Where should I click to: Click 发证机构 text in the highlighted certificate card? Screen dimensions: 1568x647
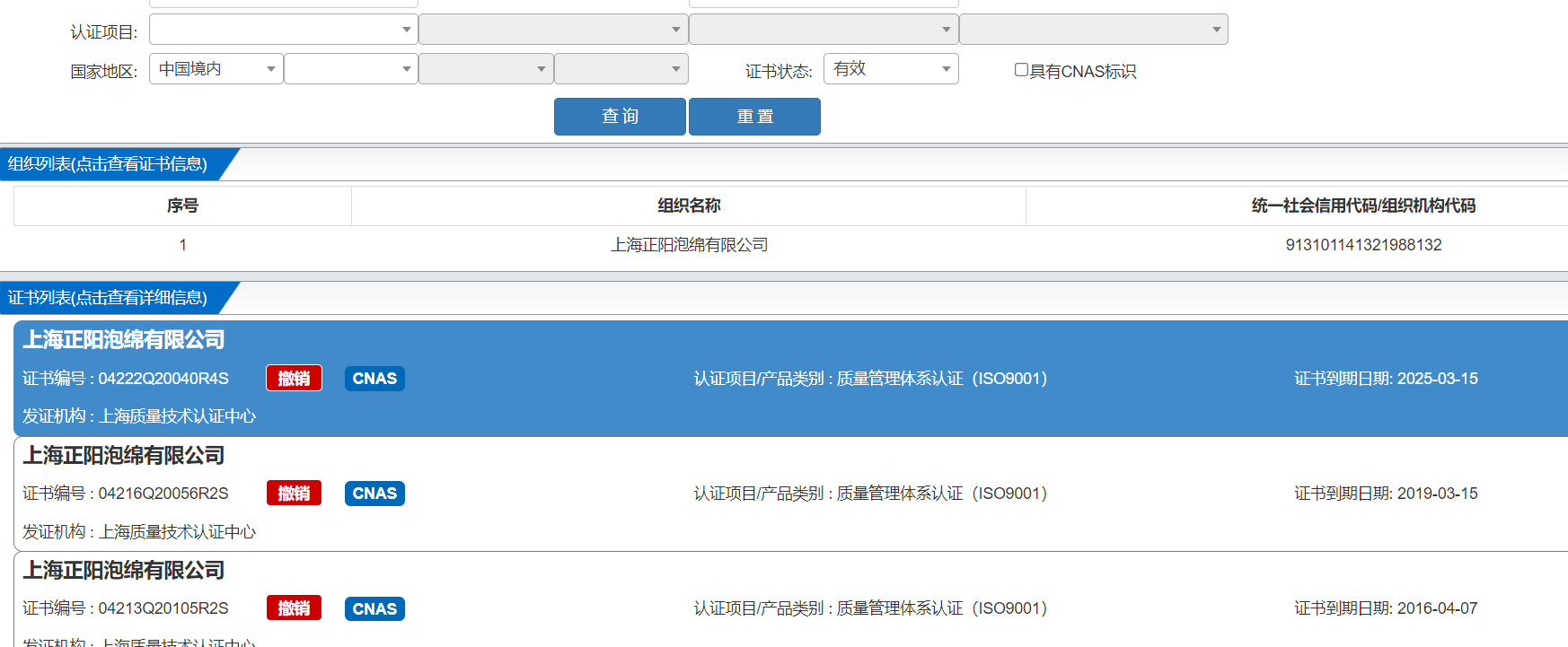click(139, 416)
